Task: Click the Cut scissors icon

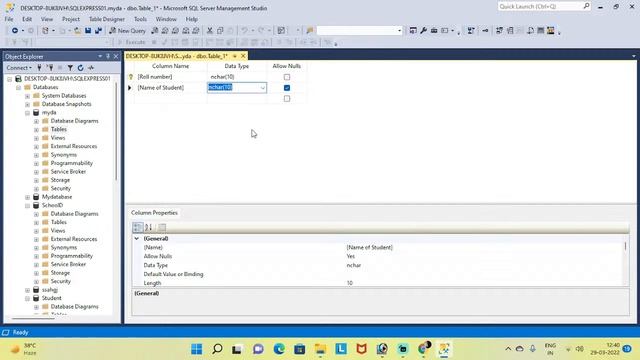Action: (x=209, y=31)
